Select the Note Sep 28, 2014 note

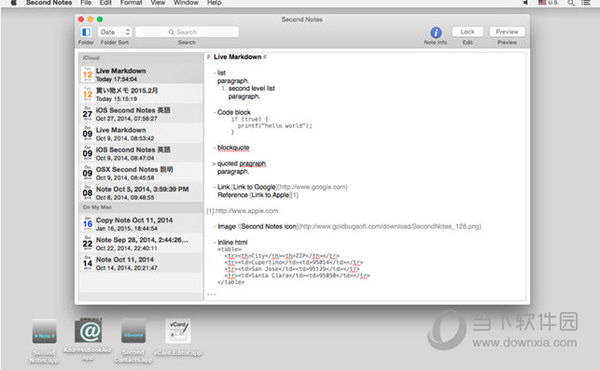coord(141,243)
